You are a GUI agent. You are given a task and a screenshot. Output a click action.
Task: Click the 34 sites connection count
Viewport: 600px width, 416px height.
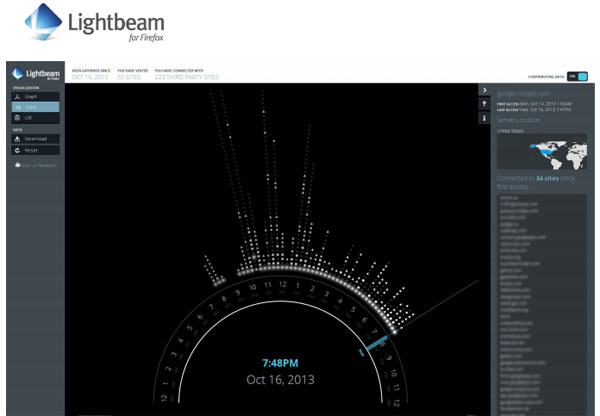(547, 179)
